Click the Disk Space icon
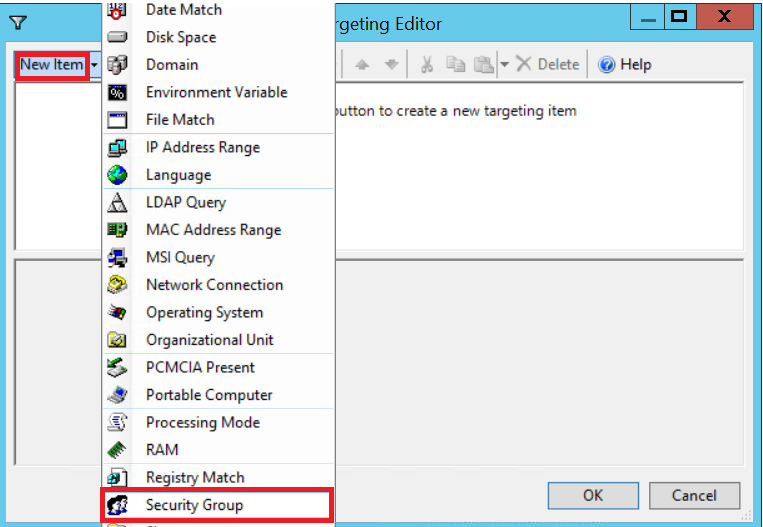763x527 pixels. [117, 37]
